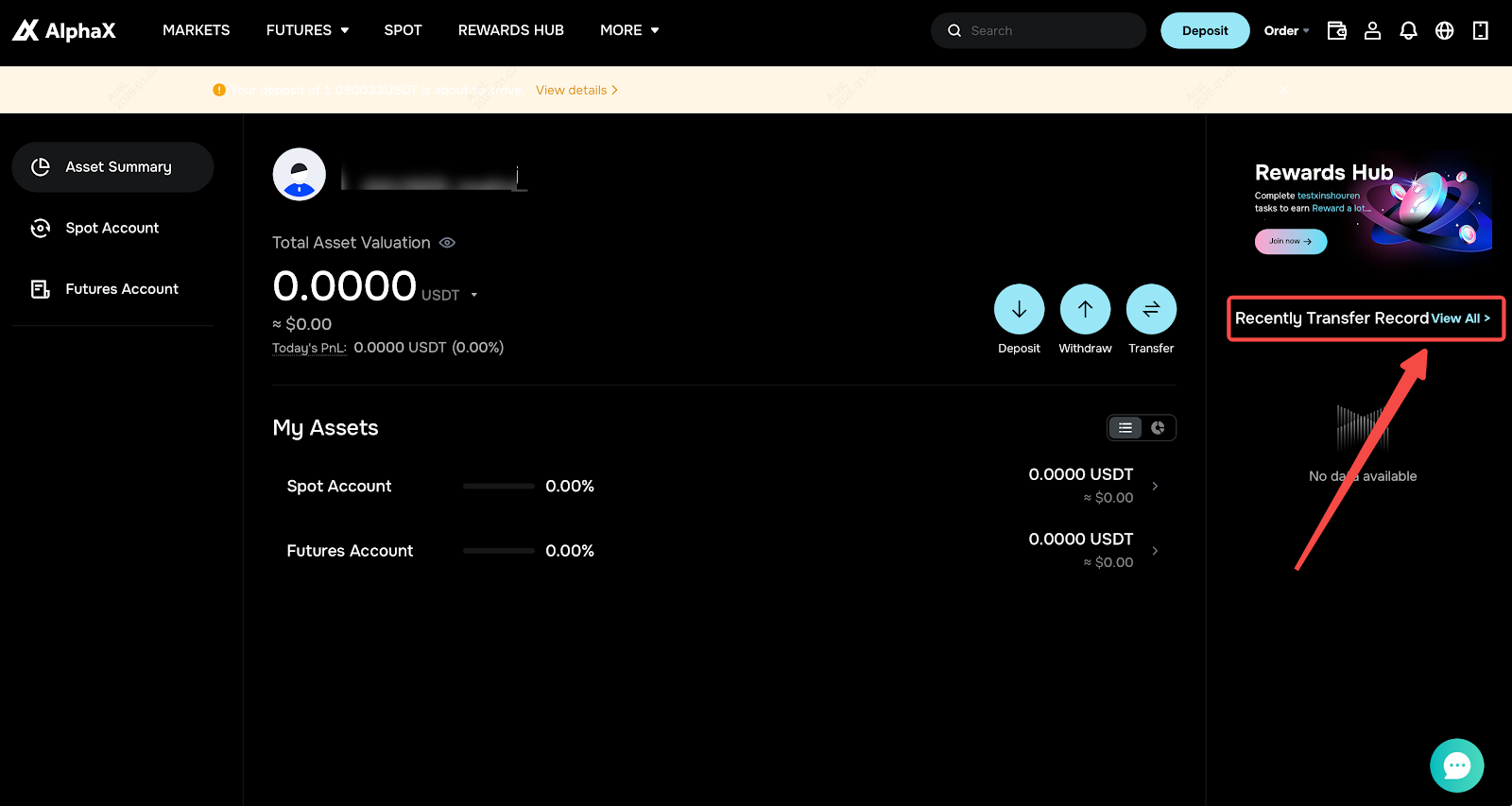Click the Asset Summary pie icon
1512x806 pixels.
[x=41, y=167]
